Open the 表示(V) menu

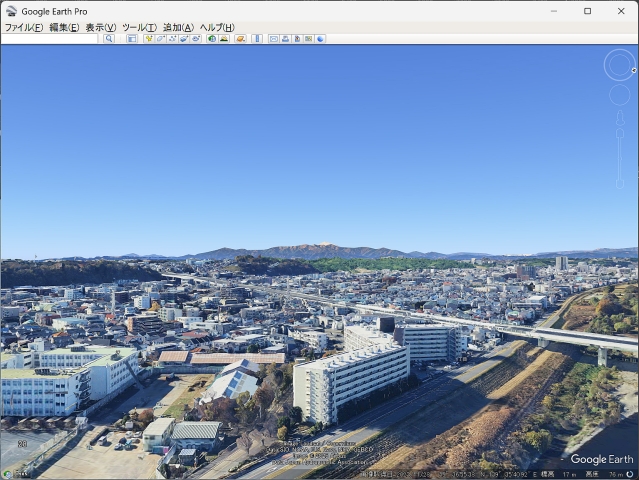(100, 28)
